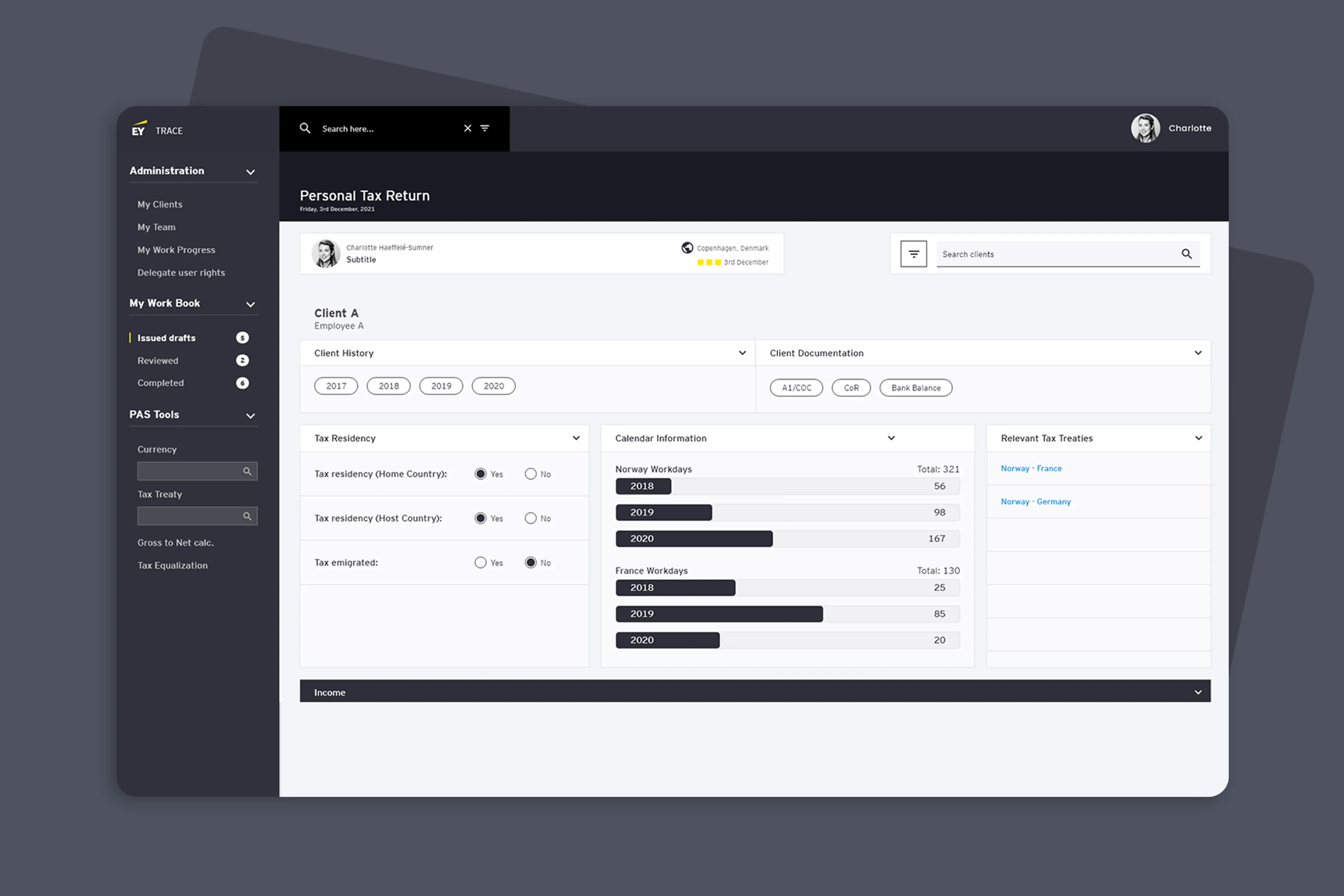Viewport: 1344px width, 896px height.
Task: Open Charlotte's profile avatar
Action: 1145,128
